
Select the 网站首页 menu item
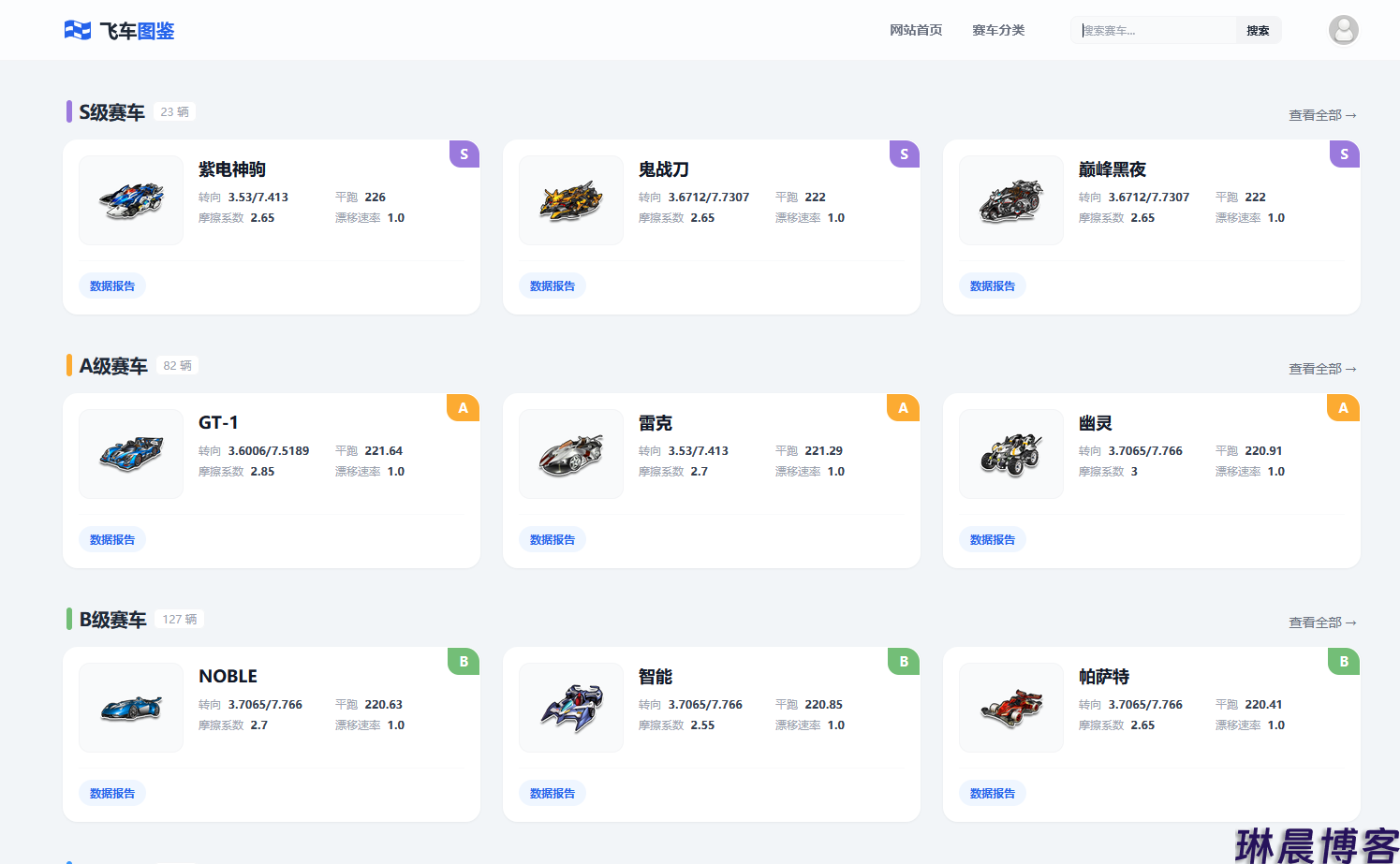tap(916, 29)
